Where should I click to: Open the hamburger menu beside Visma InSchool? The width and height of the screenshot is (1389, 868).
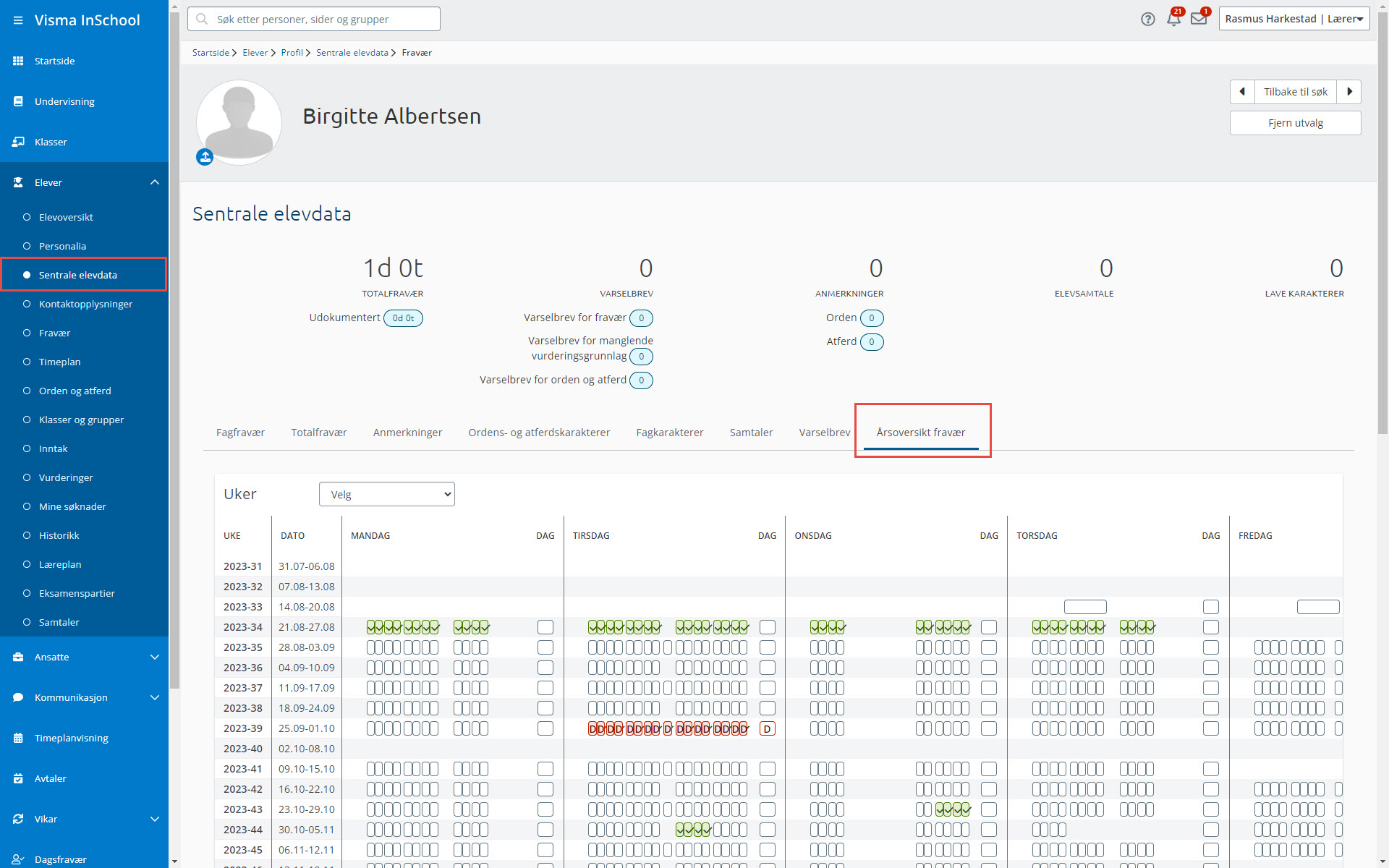tap(18, 20)
